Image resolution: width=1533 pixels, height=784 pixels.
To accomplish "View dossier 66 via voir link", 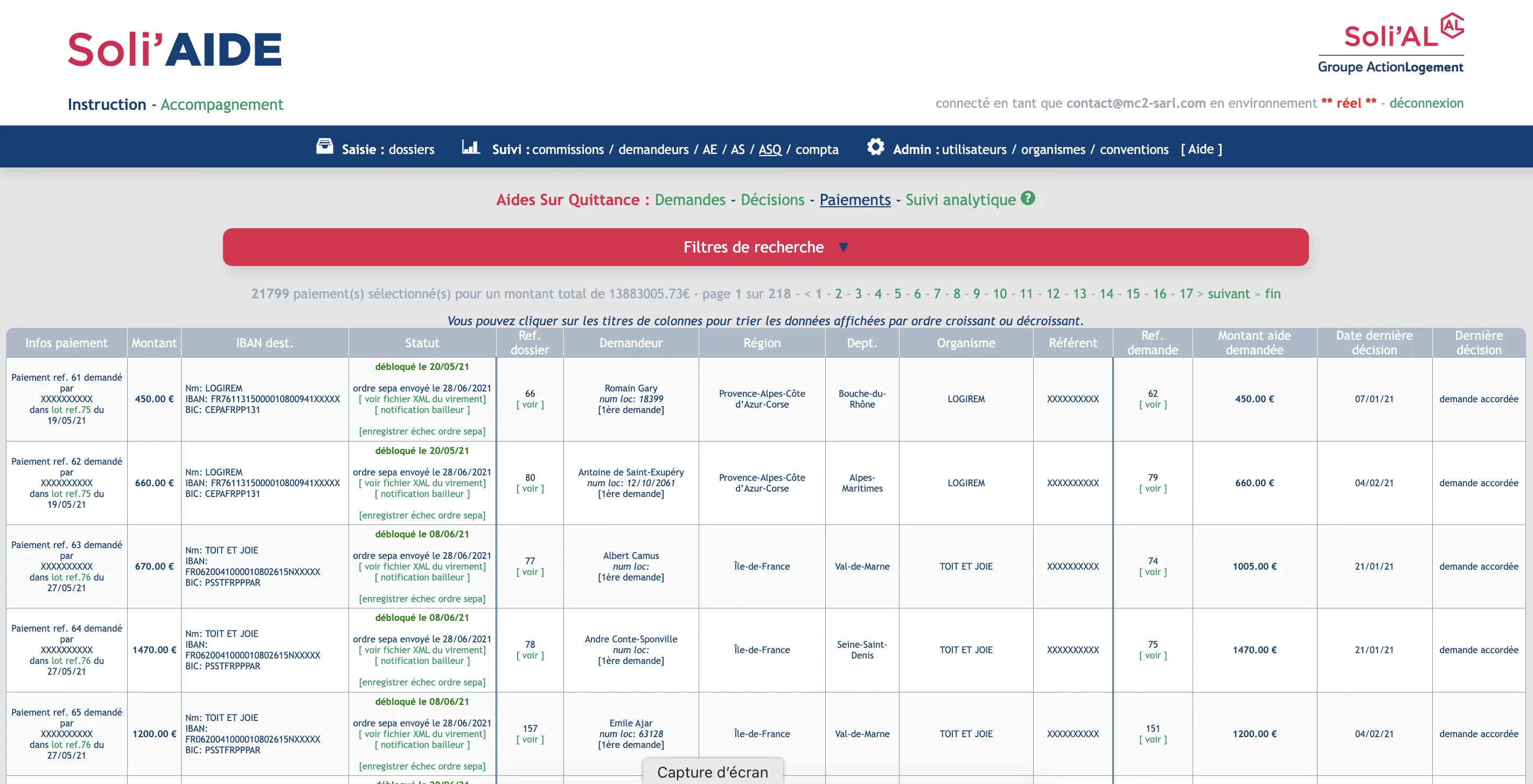I will 529,404.
